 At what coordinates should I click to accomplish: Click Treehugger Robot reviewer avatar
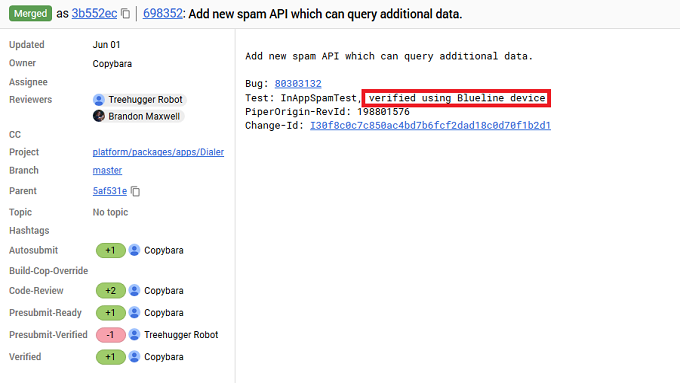pos(99,100)
